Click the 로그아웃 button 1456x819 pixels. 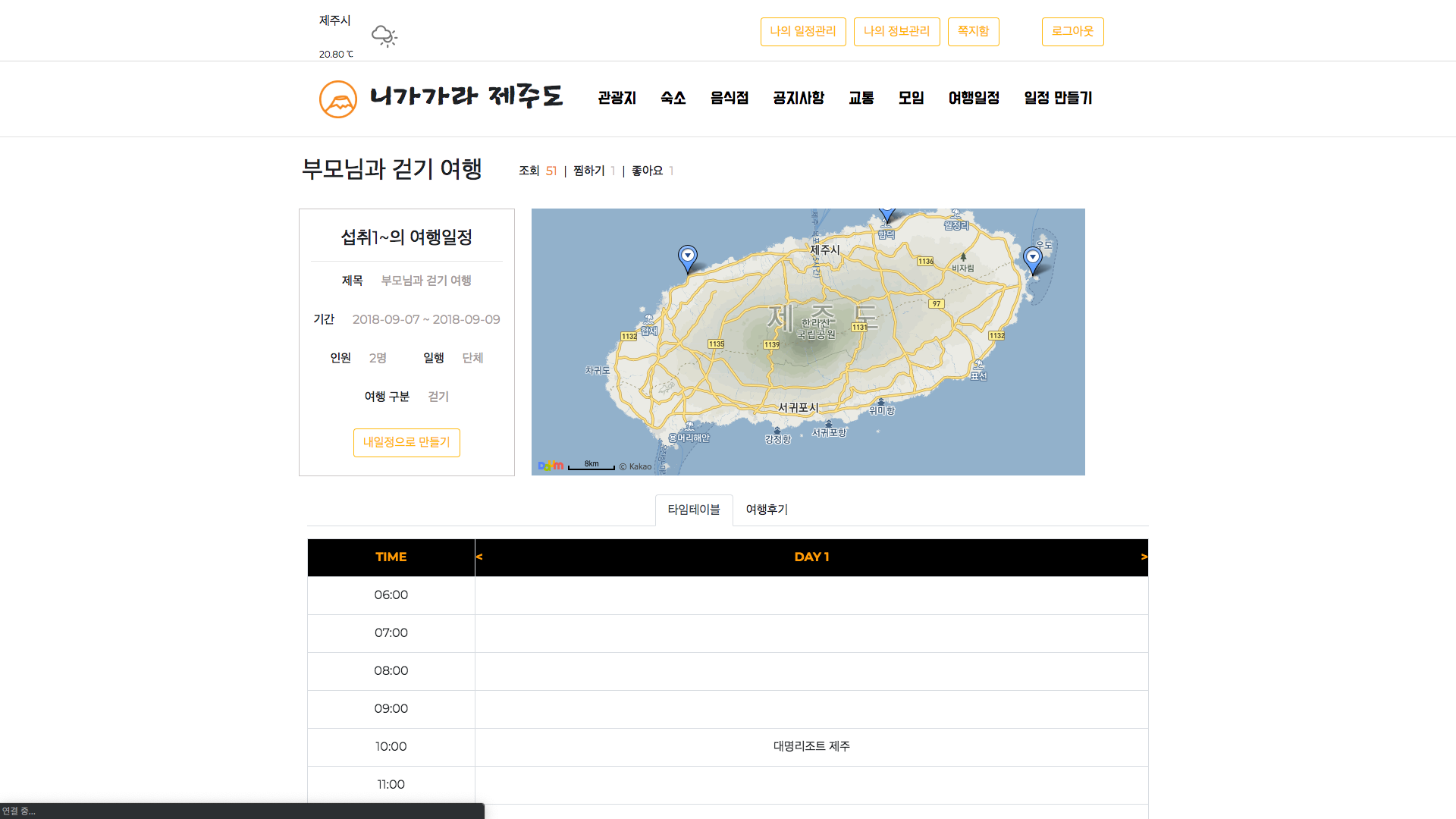coord(1072,32)
